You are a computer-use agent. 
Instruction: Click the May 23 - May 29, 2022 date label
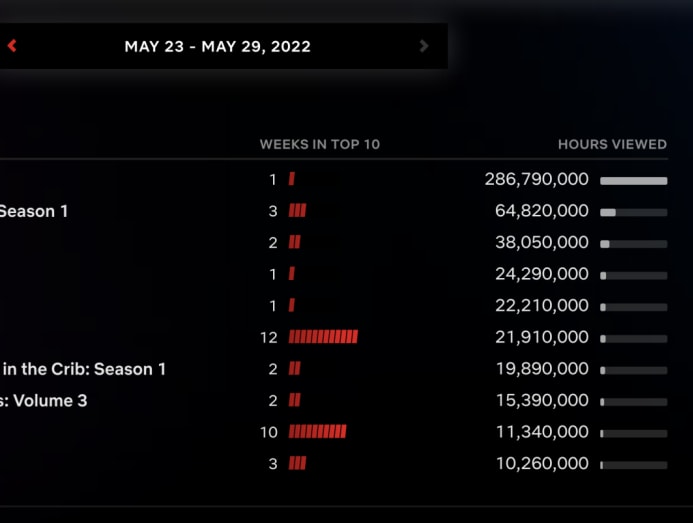(x=217, y=46)
